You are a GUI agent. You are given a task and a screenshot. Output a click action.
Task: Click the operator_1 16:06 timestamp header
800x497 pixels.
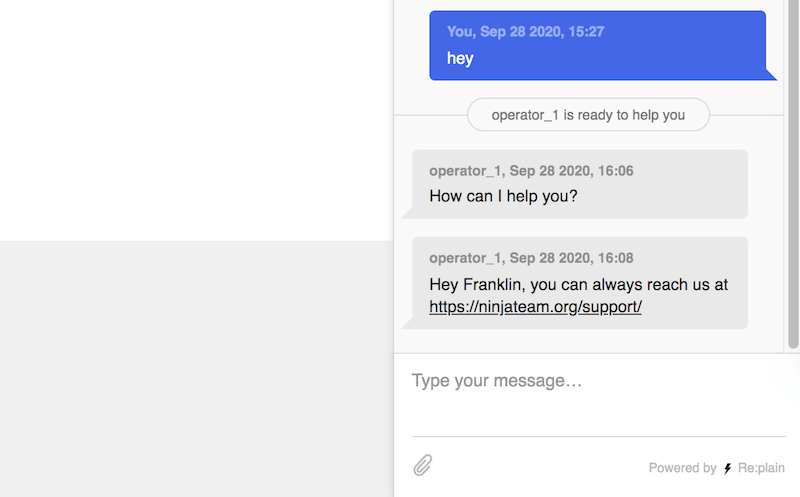(531, 170)
